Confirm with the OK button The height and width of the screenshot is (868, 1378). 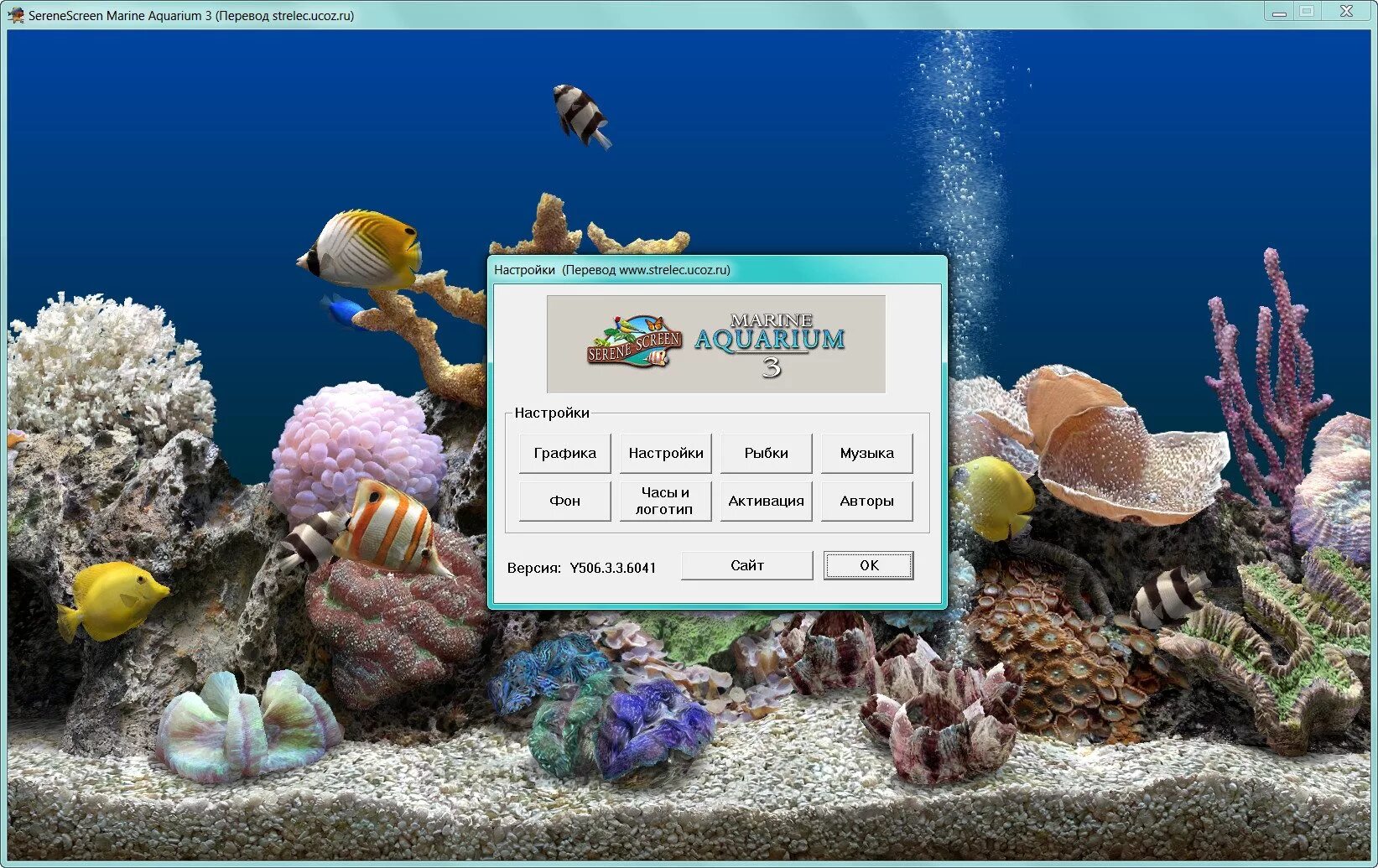869,565
